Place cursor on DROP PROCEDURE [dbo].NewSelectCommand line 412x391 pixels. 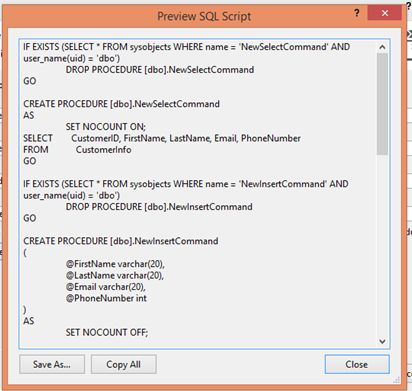pyautogui.click(x=160, y=70)
